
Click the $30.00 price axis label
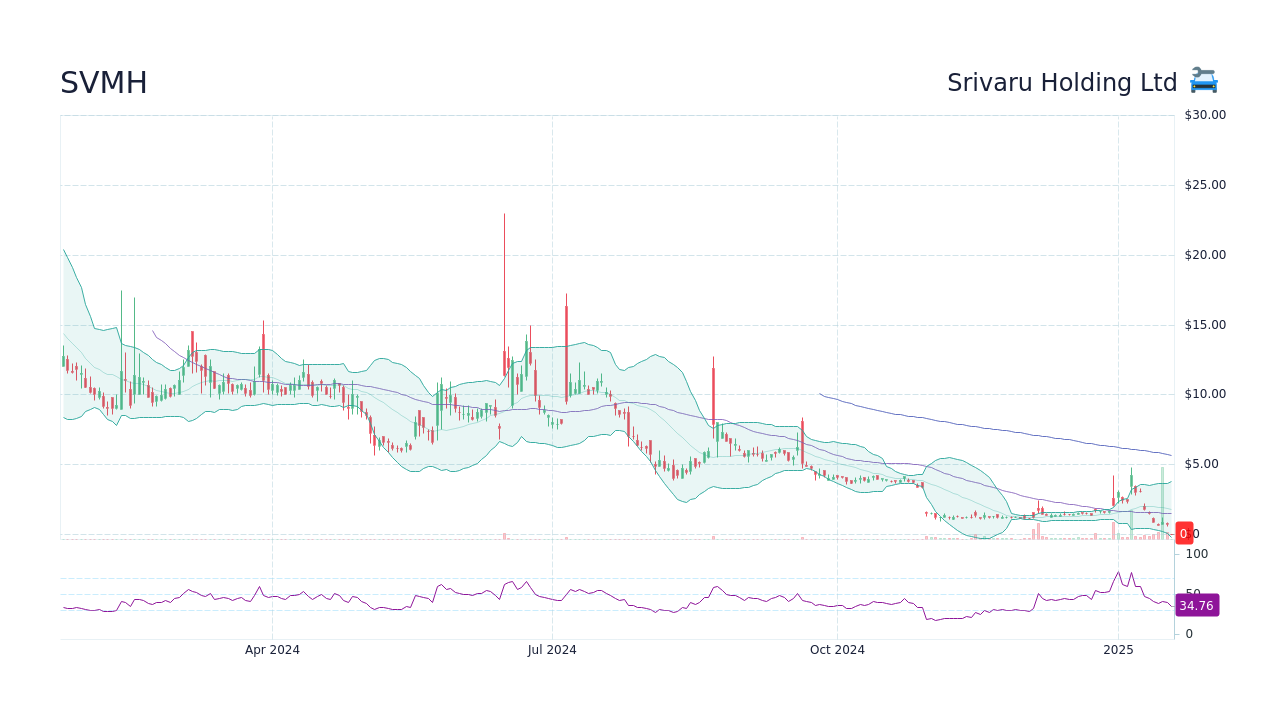pos(1205,115)
